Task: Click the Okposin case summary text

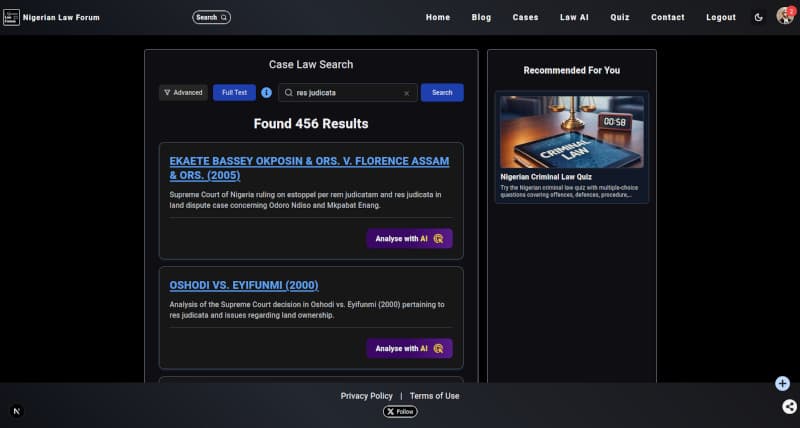Action: 306,200
